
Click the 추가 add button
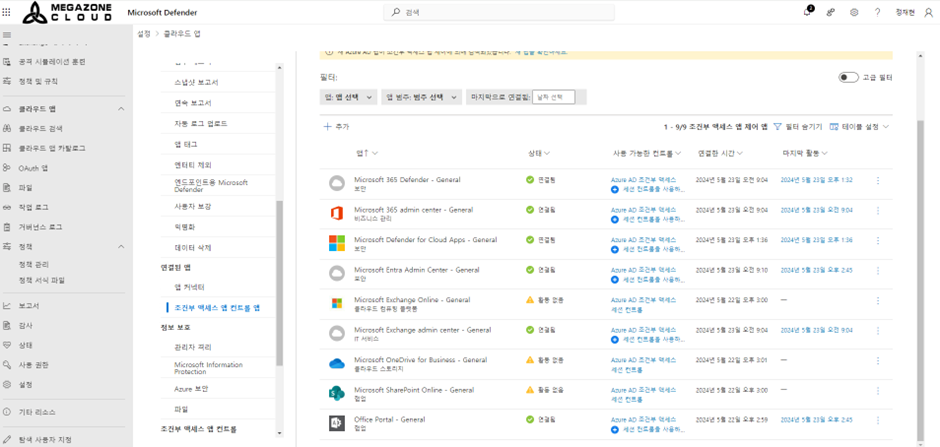click(336, 127)
